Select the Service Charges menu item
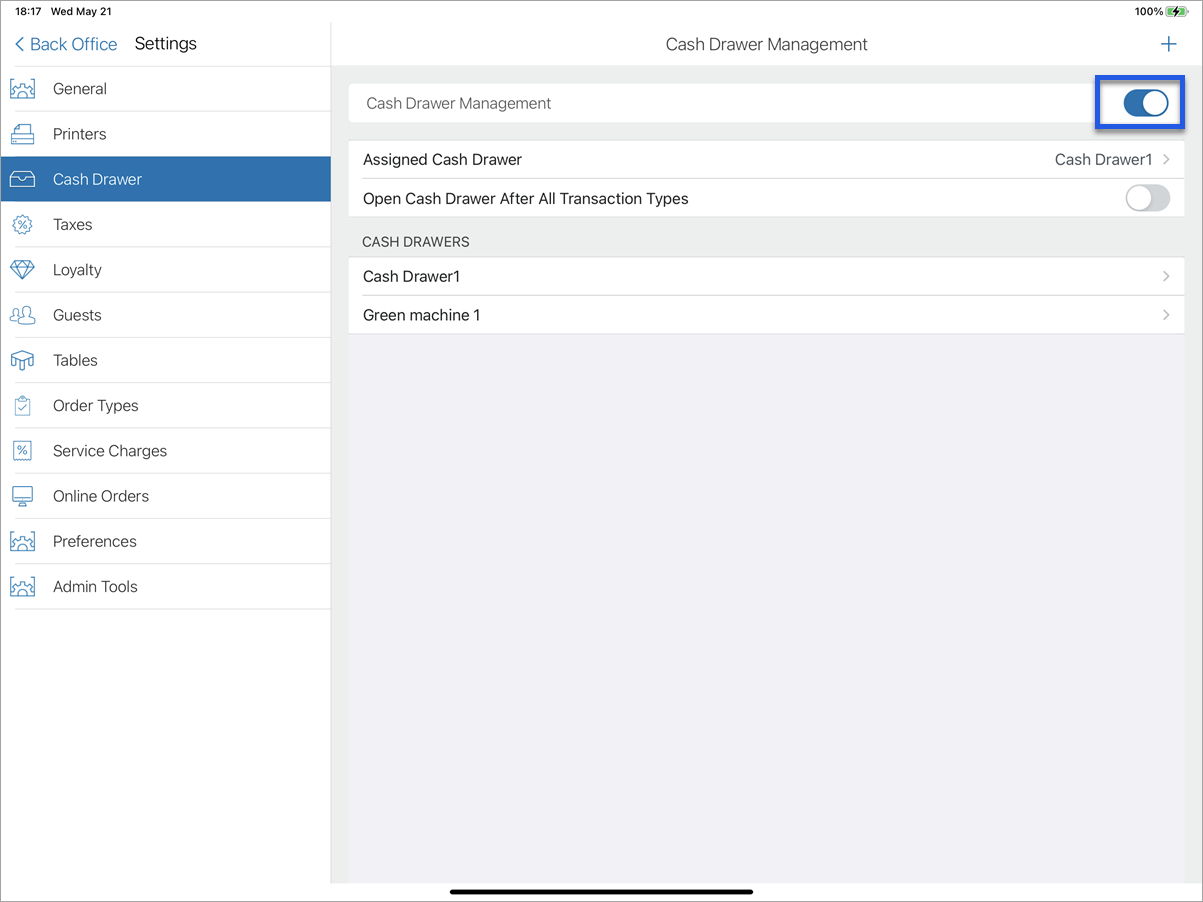The width and height of the screenshot is (1203, 902). (x=109, y=450)
